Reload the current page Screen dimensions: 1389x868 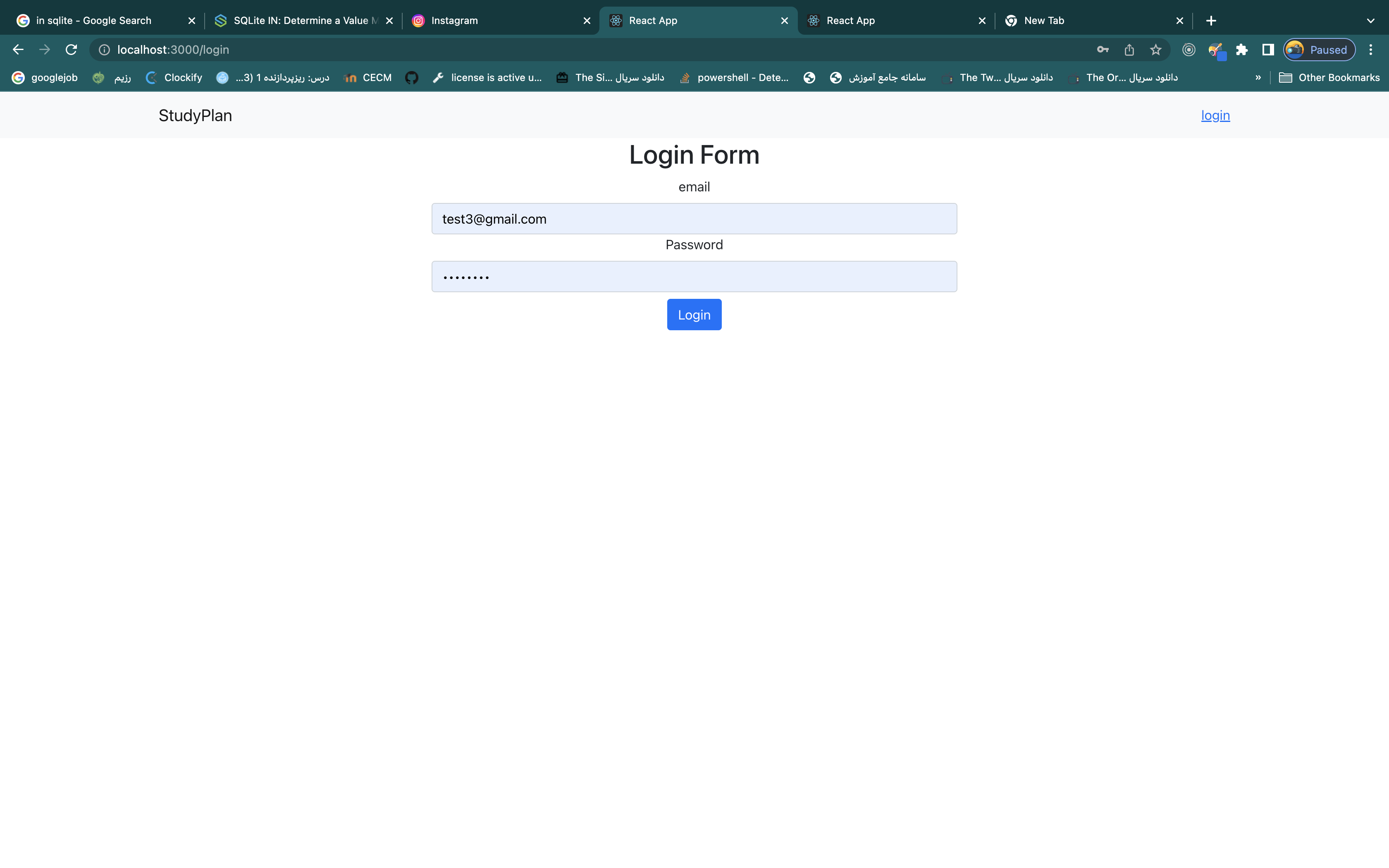[71, 50]
